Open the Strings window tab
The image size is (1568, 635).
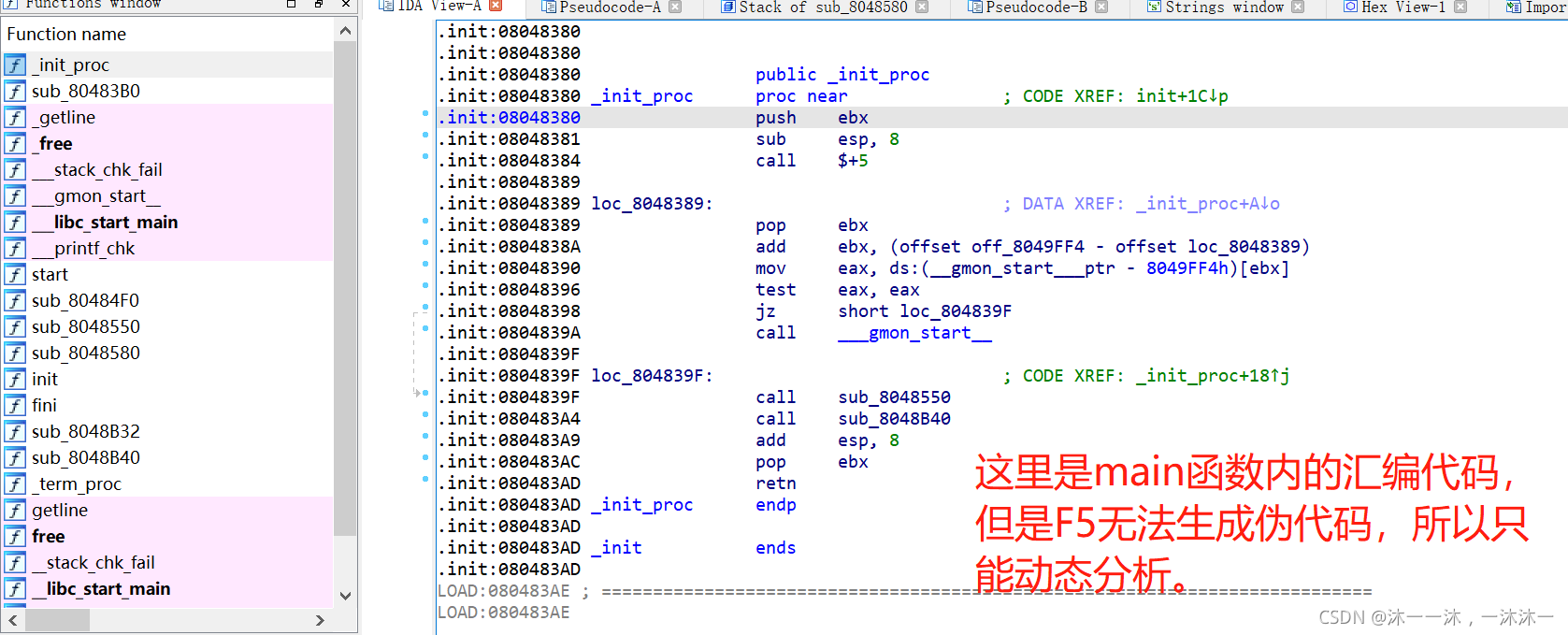1224,7
